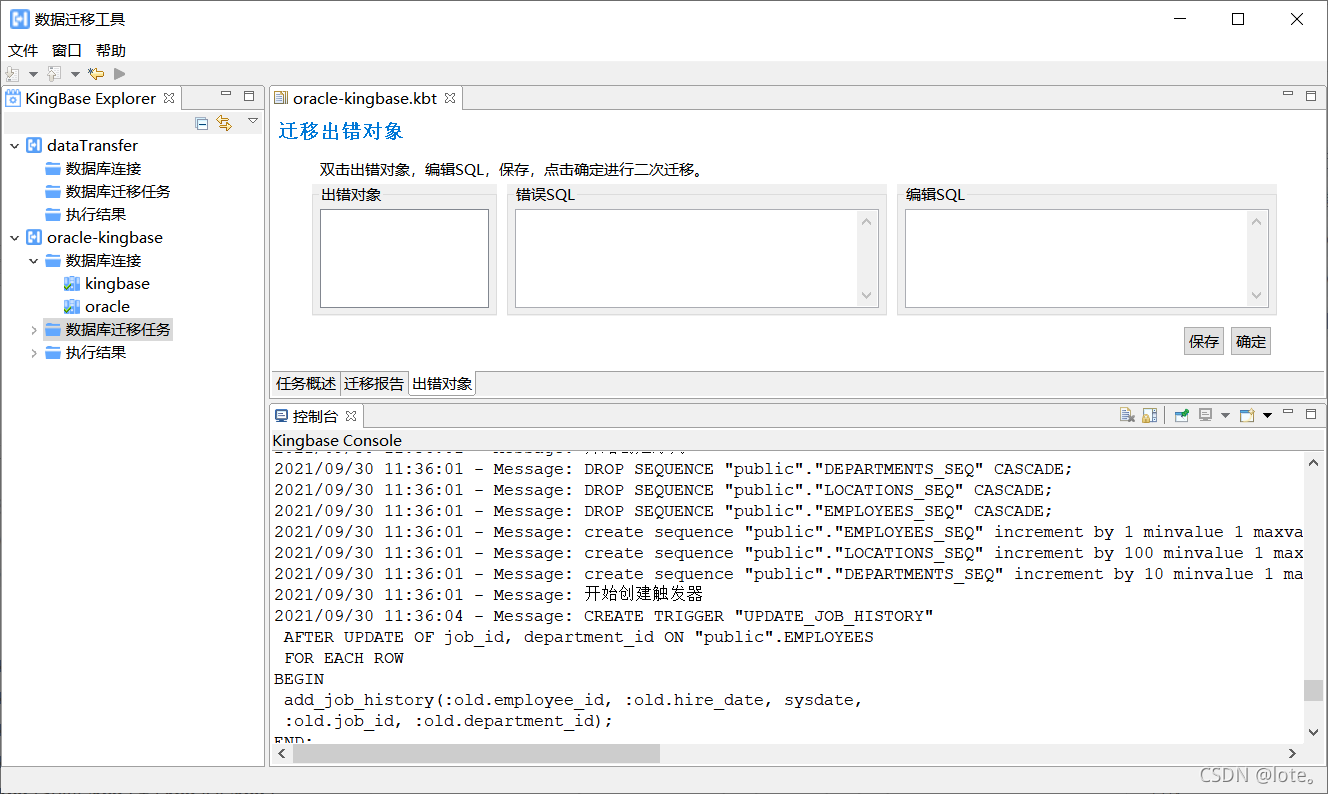Collapse the dataTransfer project node
The width and height of the screenshot is (1328, 794).
click(x=14, y=146)
